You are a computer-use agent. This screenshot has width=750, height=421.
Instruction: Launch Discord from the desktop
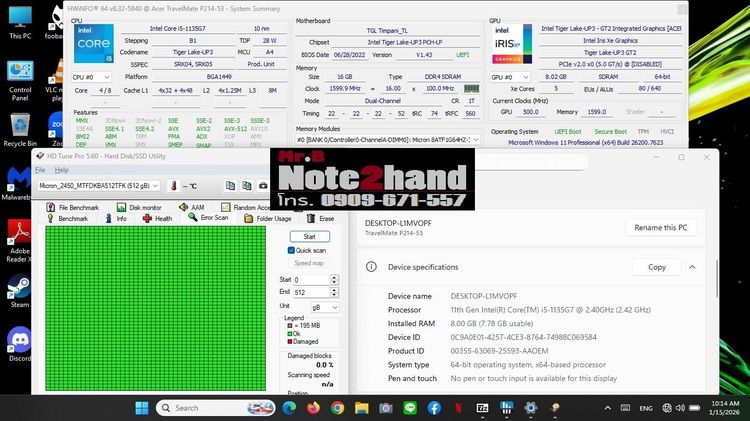pyautogui.click(x=20, y=344)
